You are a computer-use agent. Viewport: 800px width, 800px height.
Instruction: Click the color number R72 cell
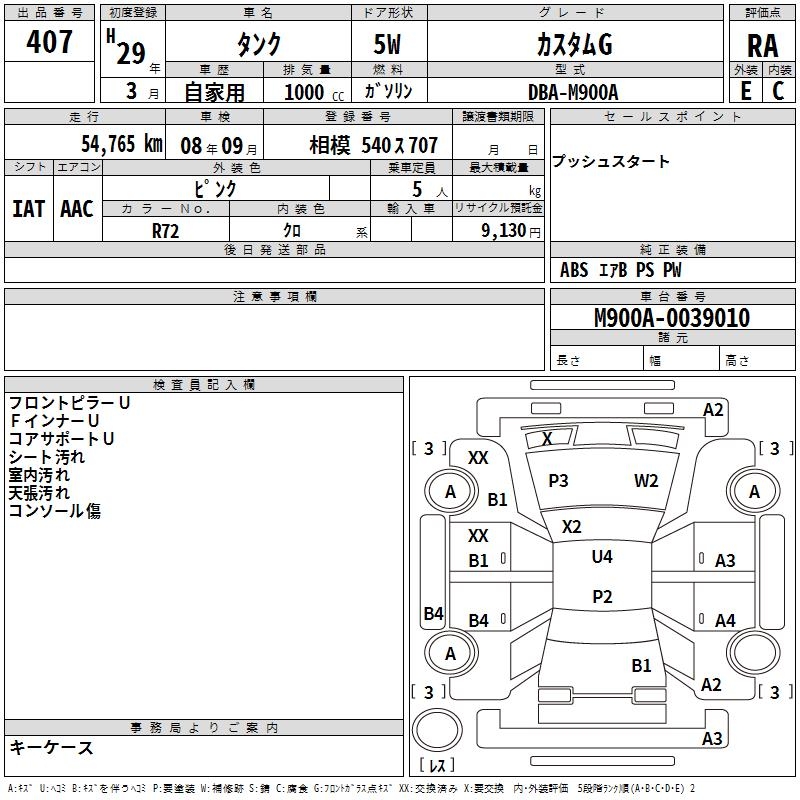point(166,230)
